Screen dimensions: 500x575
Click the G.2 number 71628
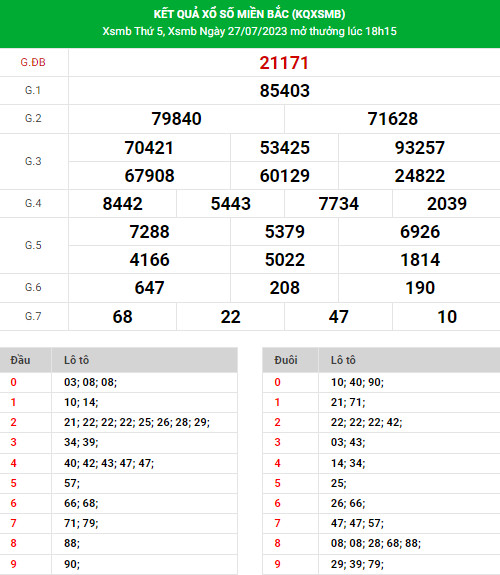393,119
